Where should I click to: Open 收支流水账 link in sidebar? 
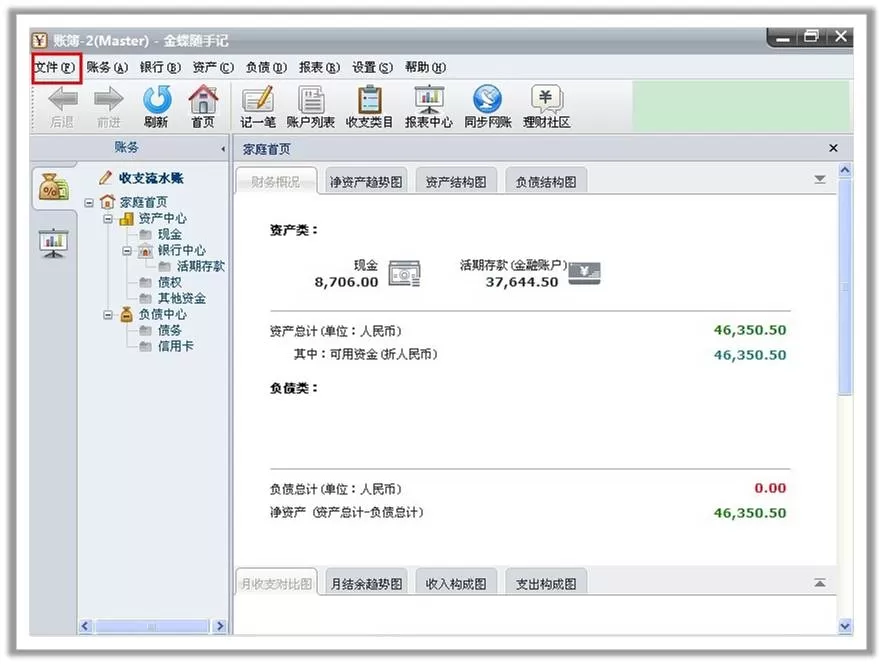(151, 178)
